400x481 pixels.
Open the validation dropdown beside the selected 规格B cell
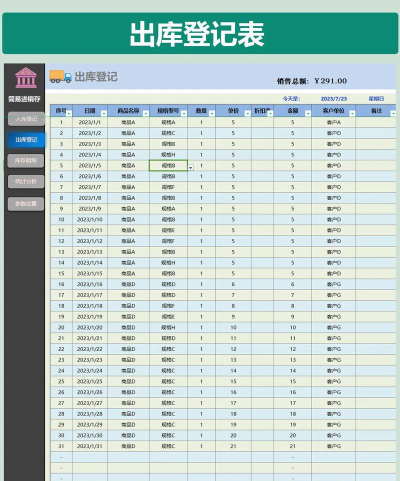[x=191, y=168]
